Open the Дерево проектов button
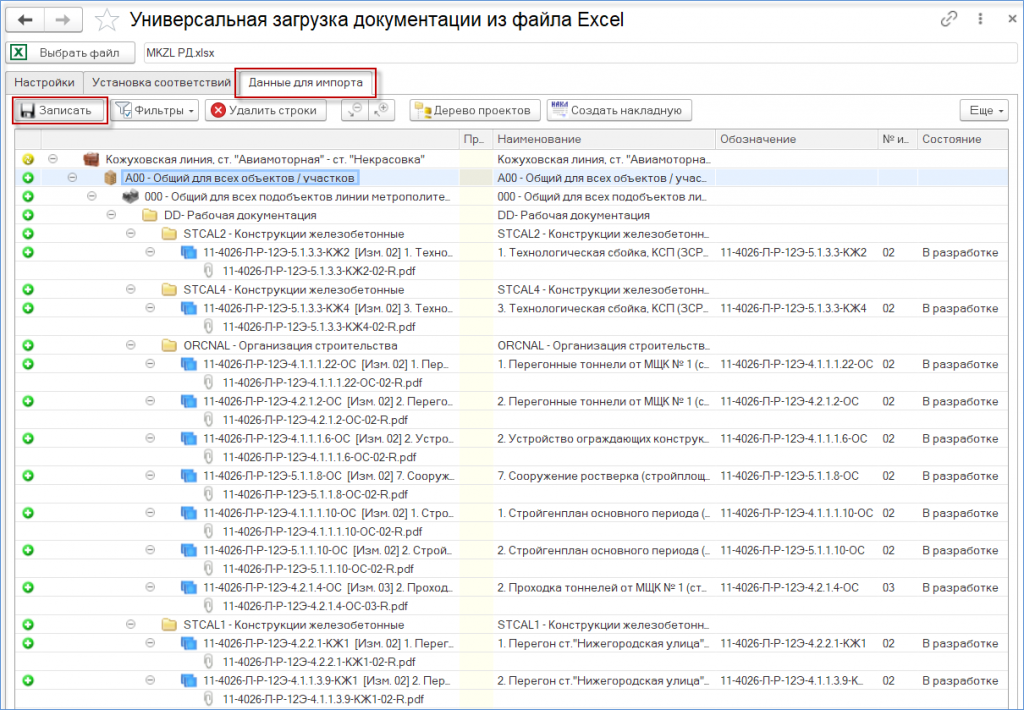Screen dimensions: 1024x710 [476, 110]
